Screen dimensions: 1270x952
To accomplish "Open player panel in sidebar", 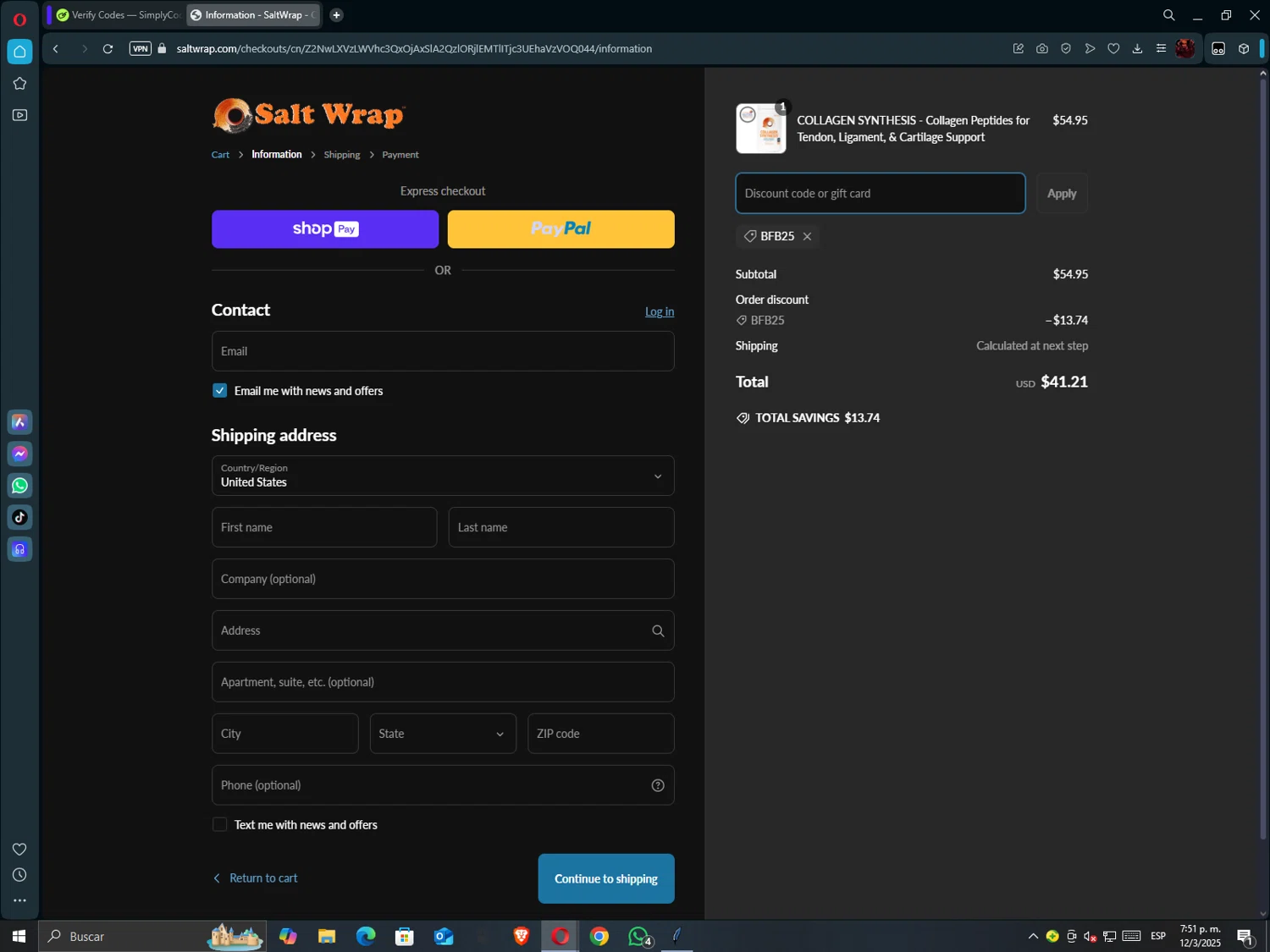I will pyautogui.click(x=19, y=115).
